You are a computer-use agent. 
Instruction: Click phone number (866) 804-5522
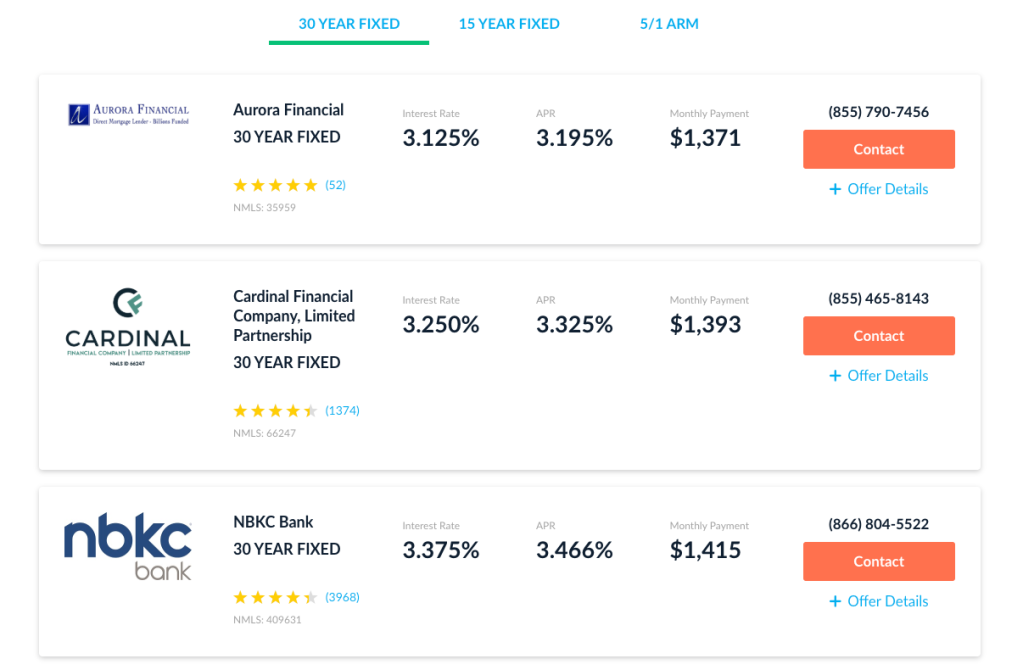pyautogui.click(x=878, y=524)
